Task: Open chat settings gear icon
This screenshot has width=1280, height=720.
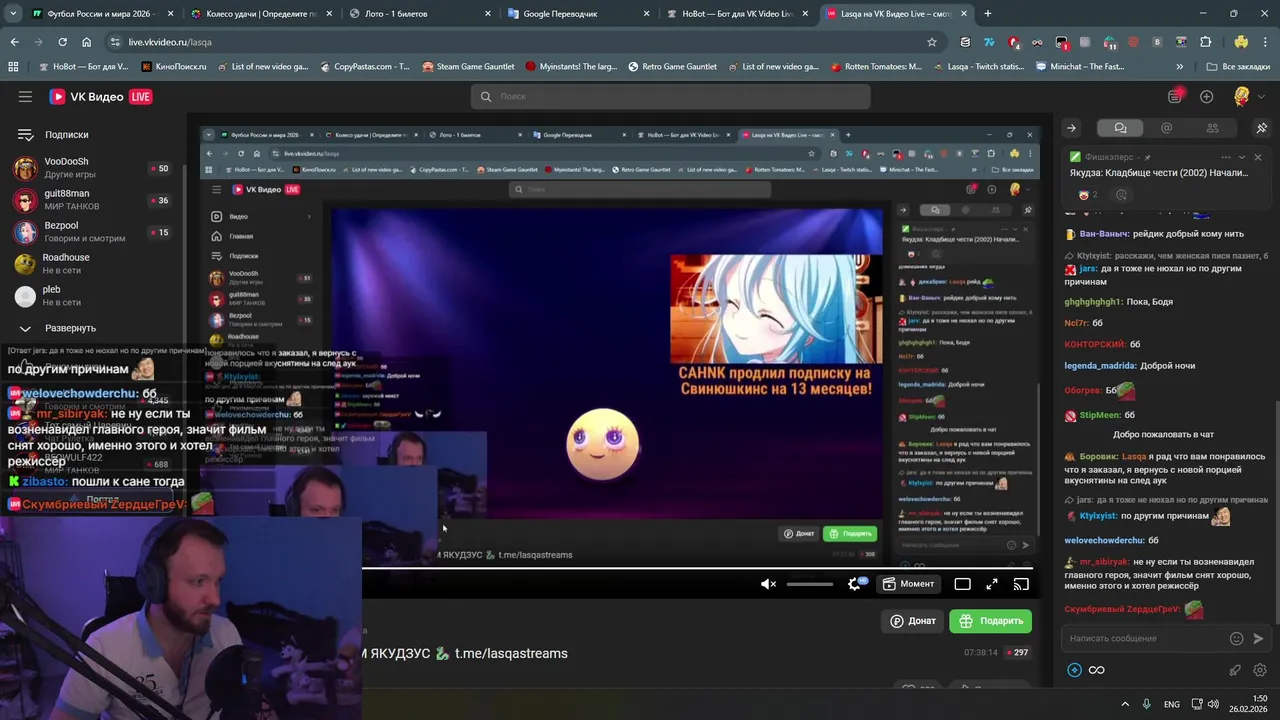Action: pyautogui.click(x=1260, y=670)
